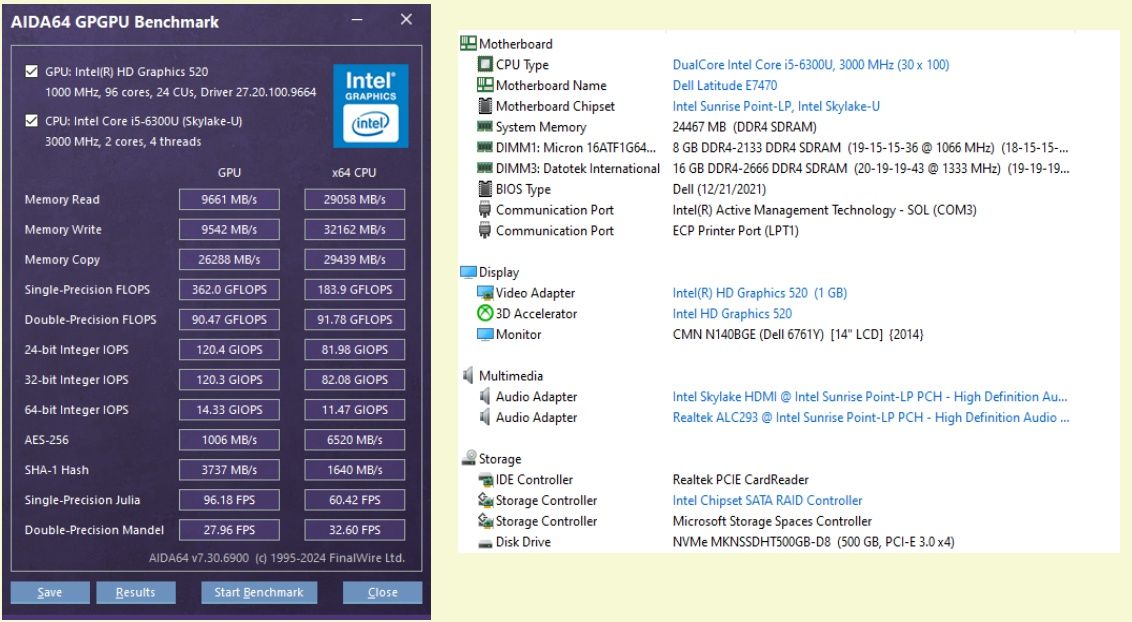Select CPU AES-256 value 6520 MB/s
The height and width of the screenshot is (622, 1132).
[x=354, y=439]
